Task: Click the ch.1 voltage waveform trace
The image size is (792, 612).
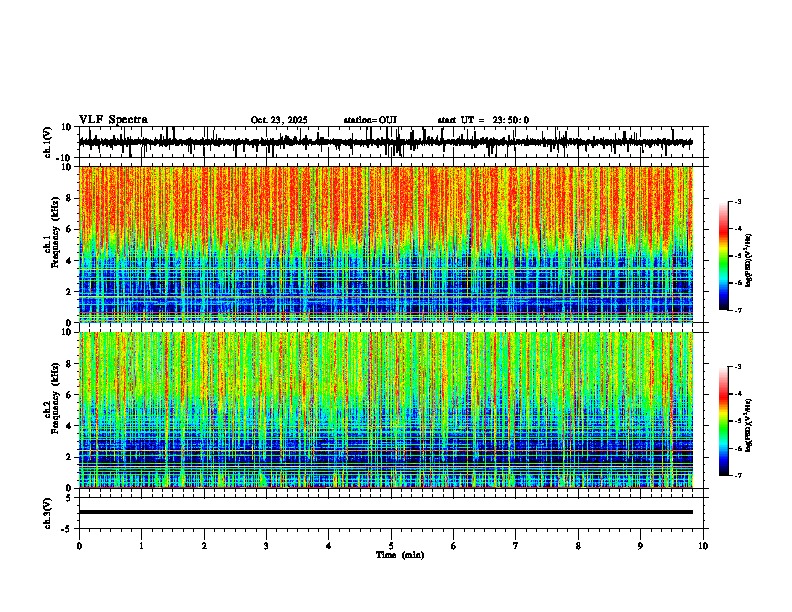Action: click(x=385, y=142)
